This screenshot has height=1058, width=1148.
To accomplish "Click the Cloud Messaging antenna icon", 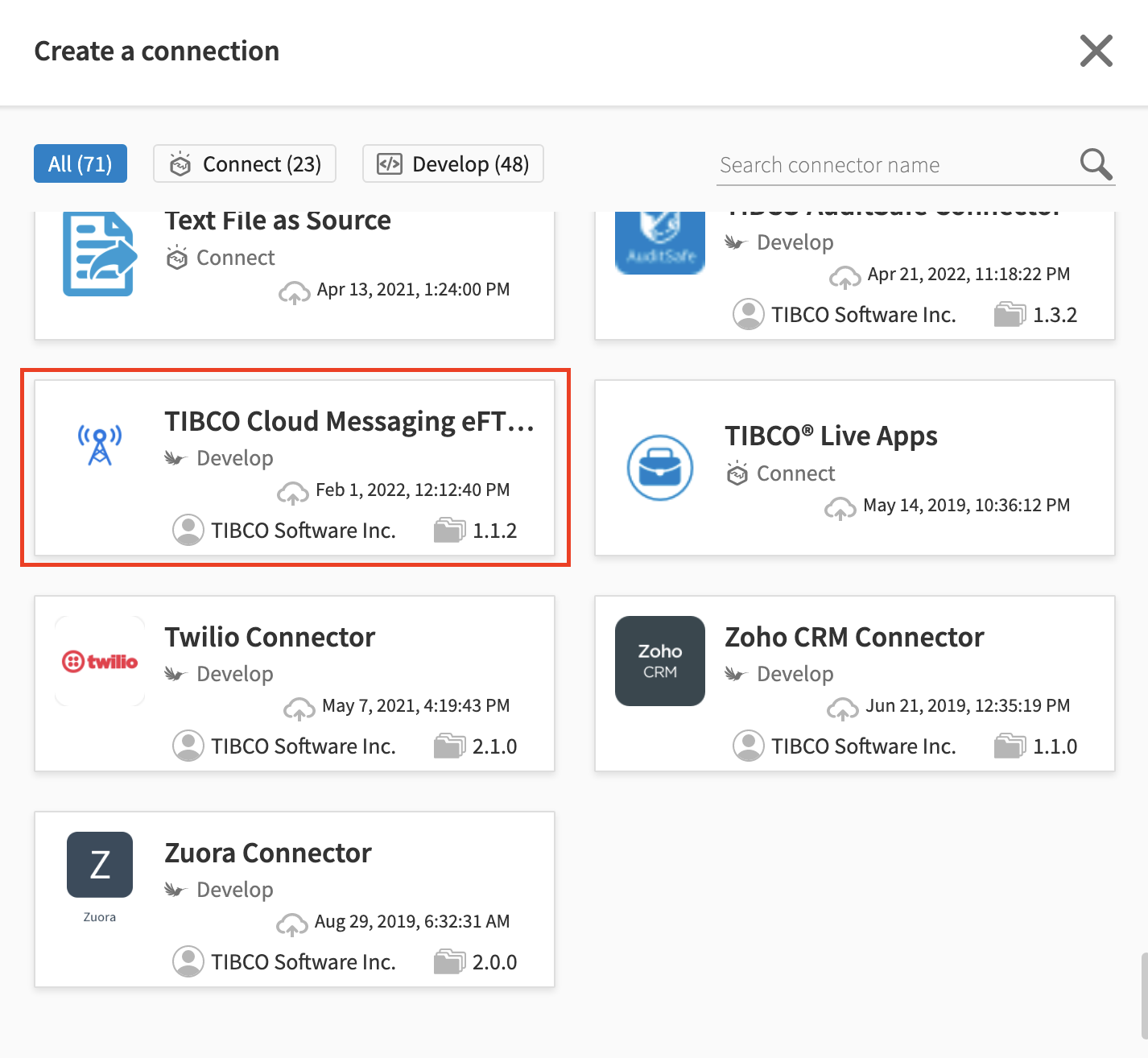I will 100,445.
